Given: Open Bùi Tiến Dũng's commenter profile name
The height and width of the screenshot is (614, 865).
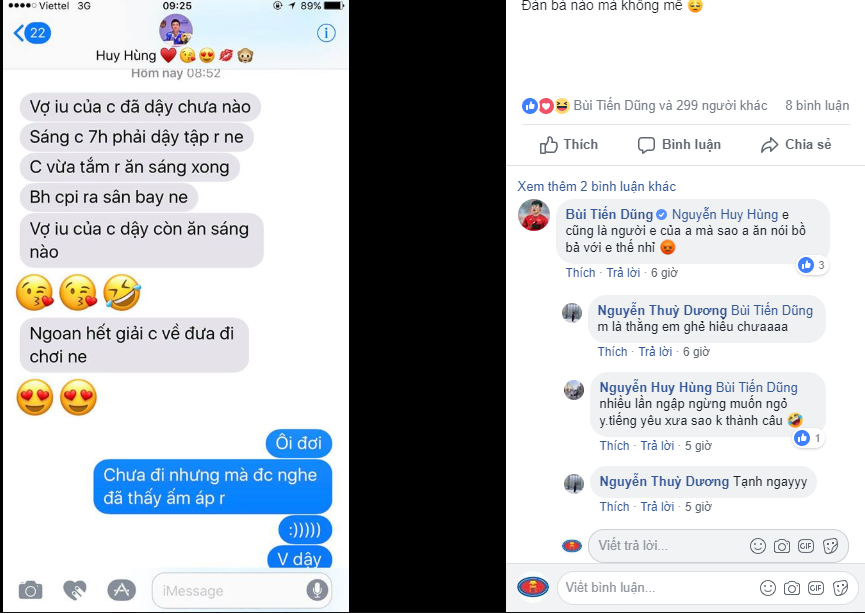Looking at the screenshot, I should tap(609, 215).
